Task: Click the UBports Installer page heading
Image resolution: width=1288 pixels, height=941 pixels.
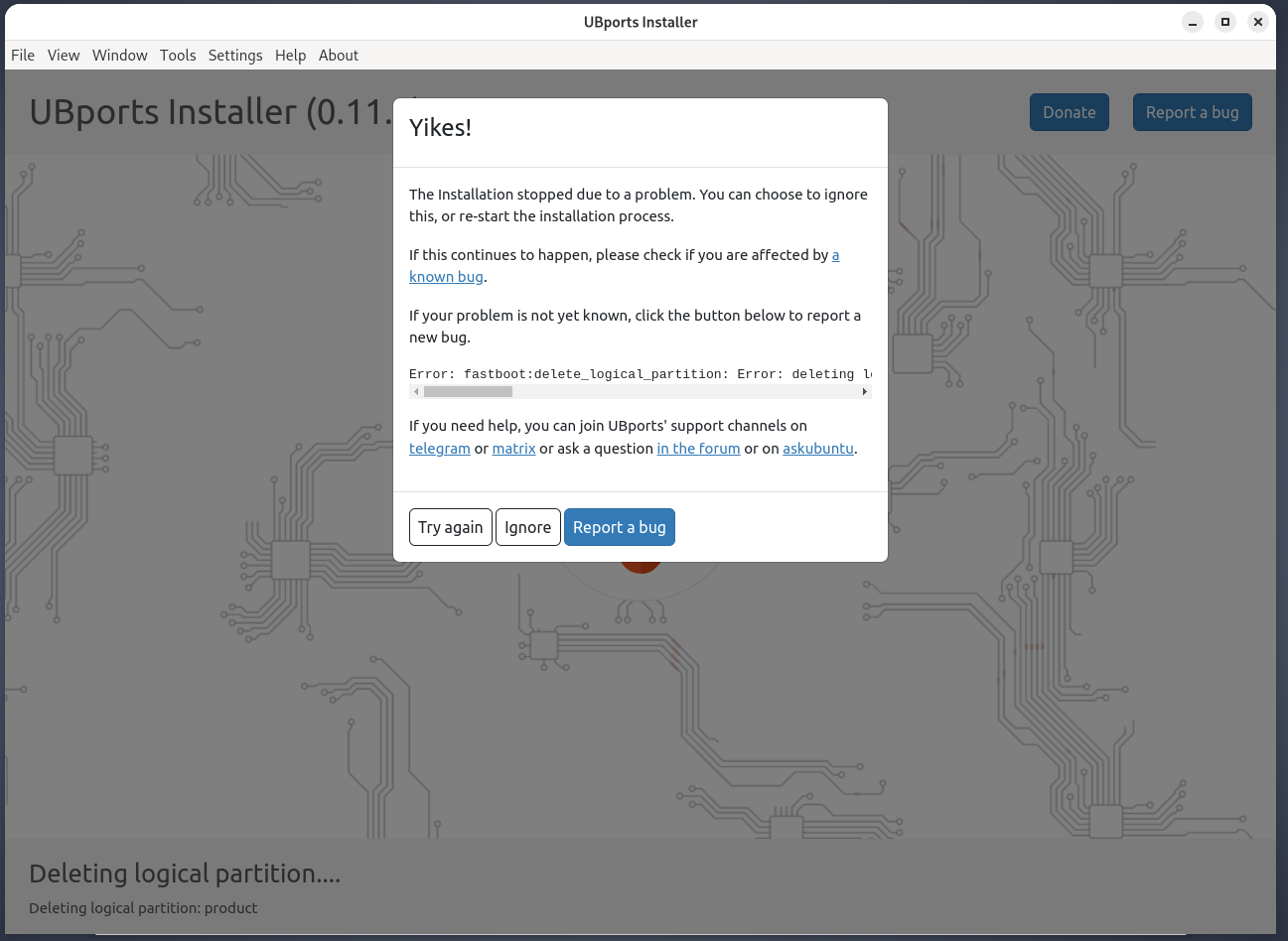Action: [x=211, y=112]
